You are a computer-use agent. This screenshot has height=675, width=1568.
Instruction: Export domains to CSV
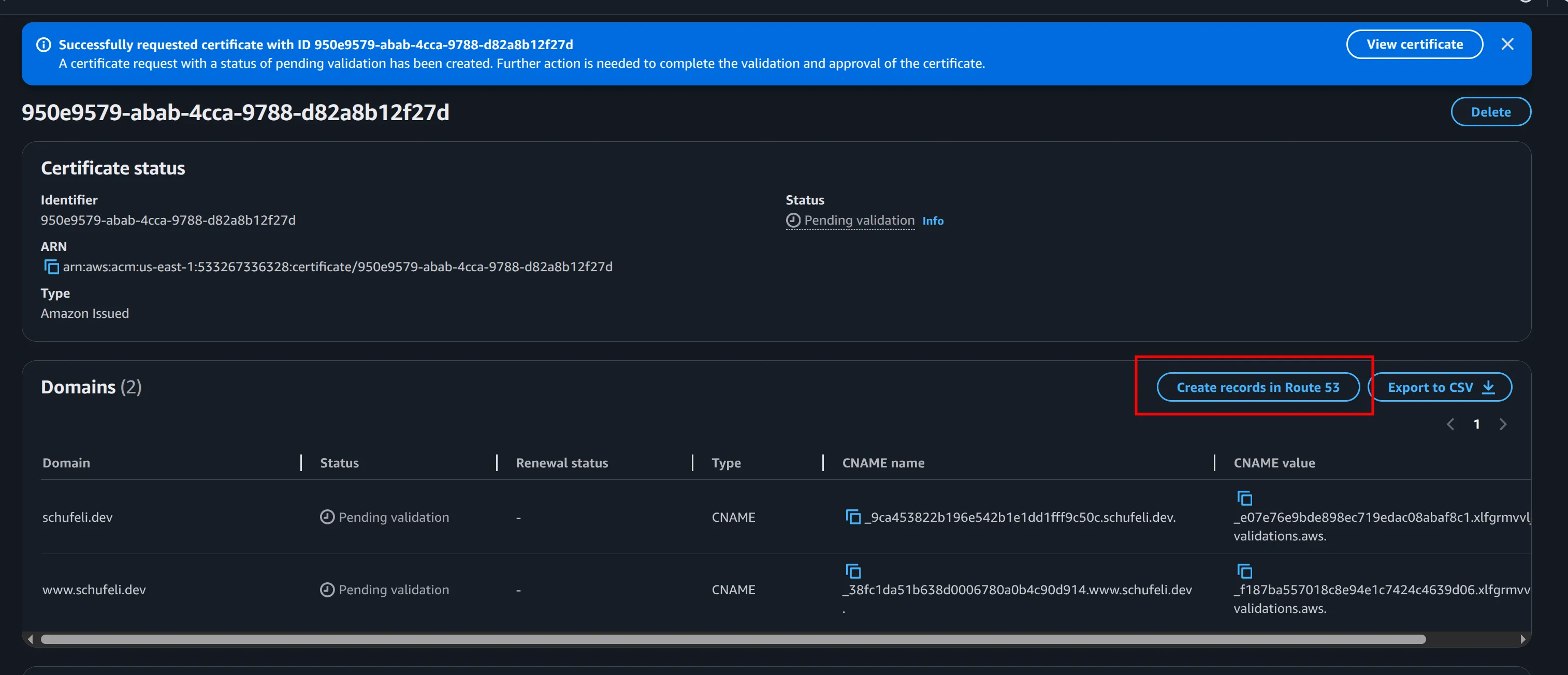pyautogui.click(x=1440, y=387)
